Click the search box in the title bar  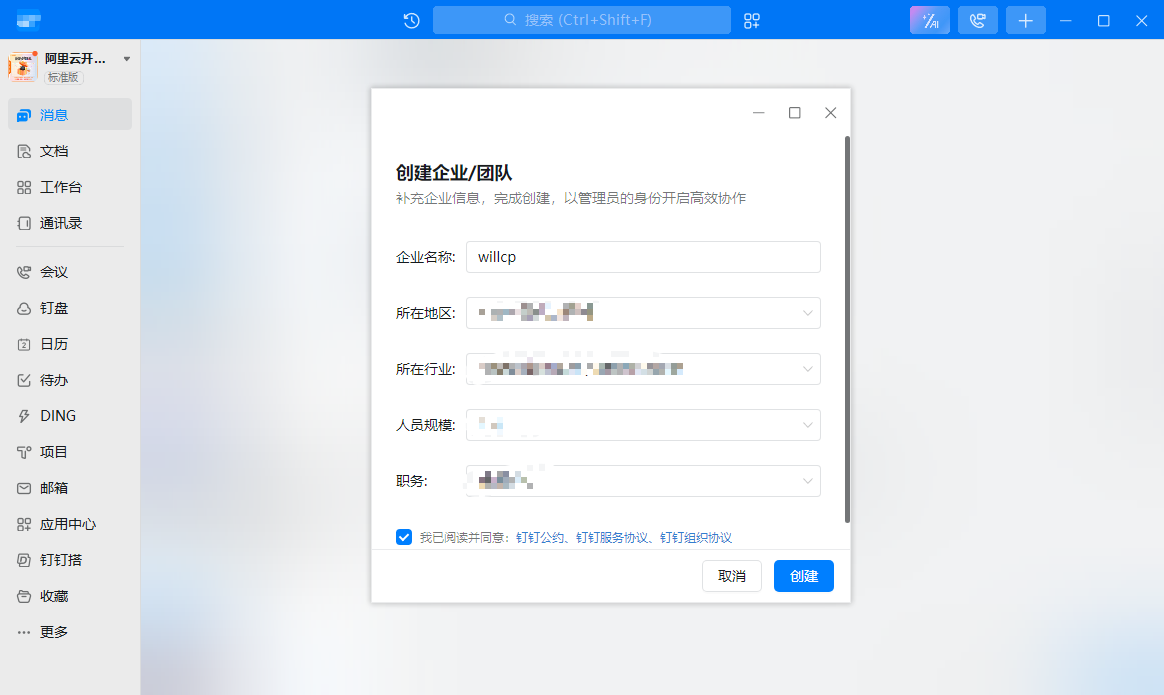(581, 20)
